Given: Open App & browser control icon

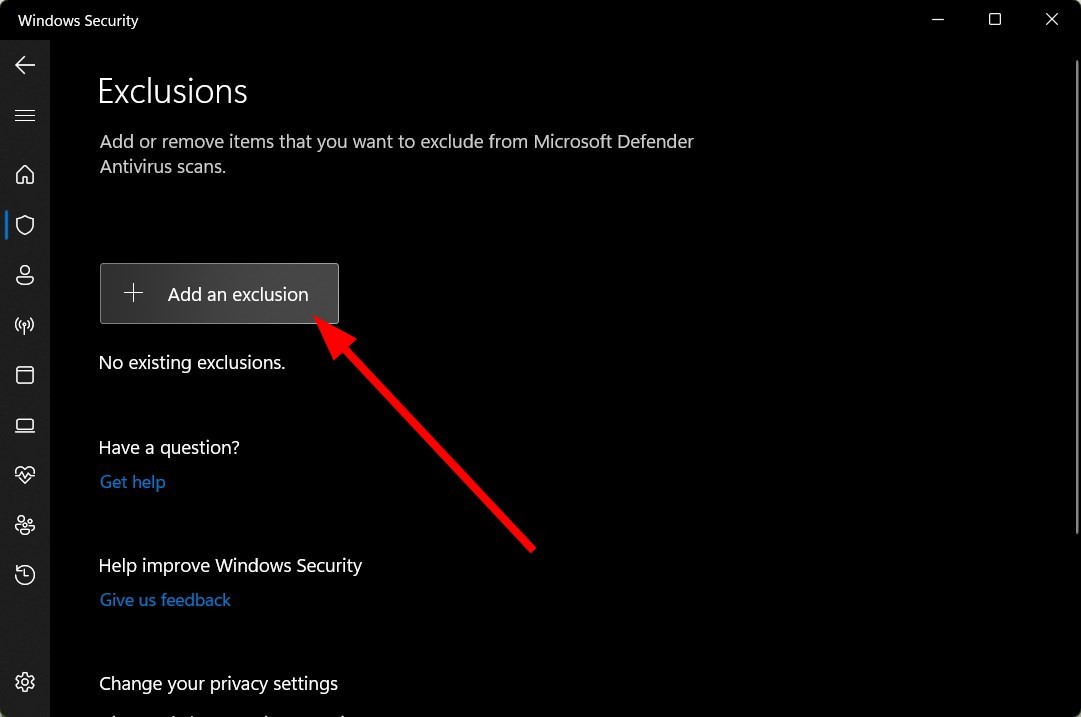Looking at the screenshot, I should (x=25, y=375).
